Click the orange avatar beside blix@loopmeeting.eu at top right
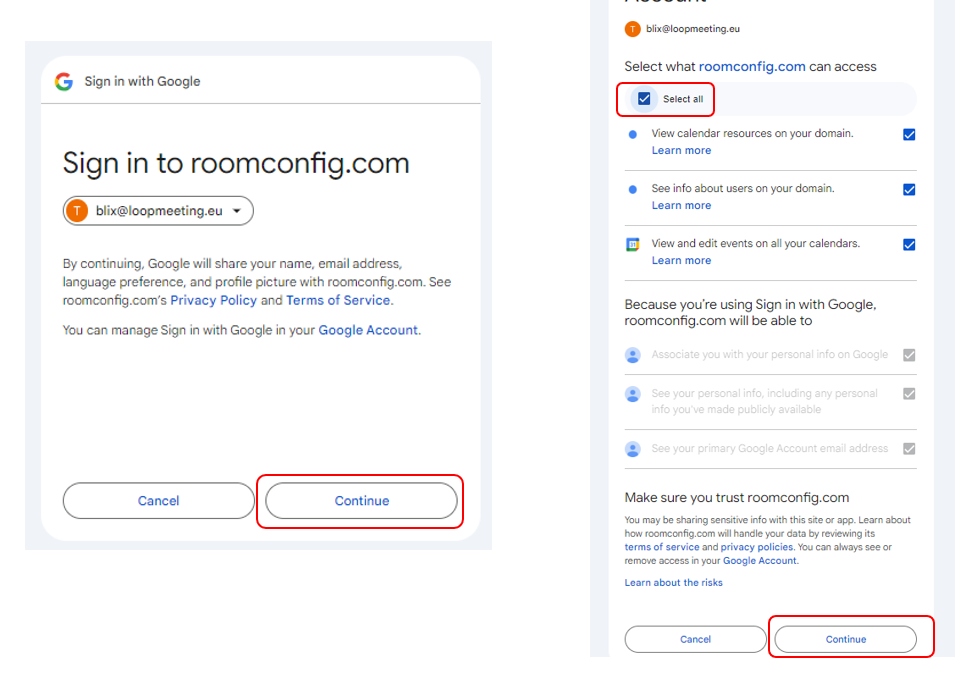976x686 pixels. [632, 29]
